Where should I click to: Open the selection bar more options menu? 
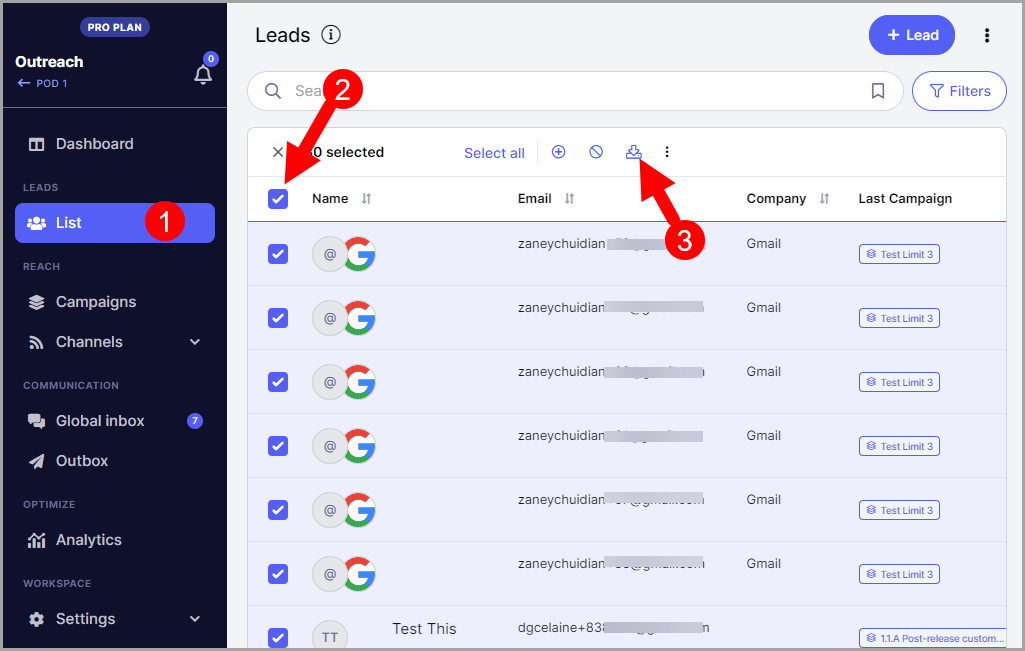click(667, 152)
